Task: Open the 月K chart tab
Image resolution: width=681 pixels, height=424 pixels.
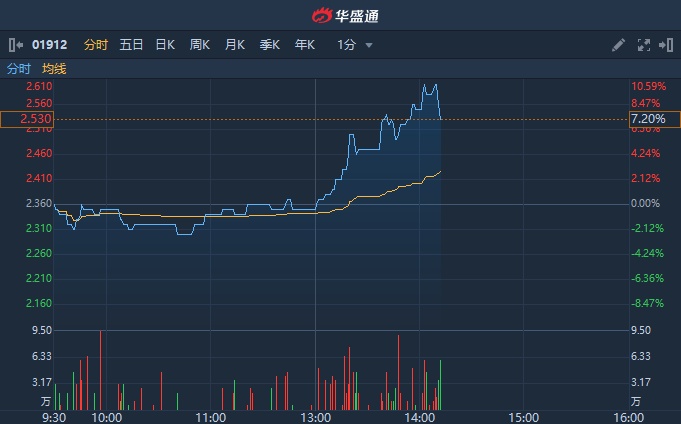Action: [x=235, y=45]
